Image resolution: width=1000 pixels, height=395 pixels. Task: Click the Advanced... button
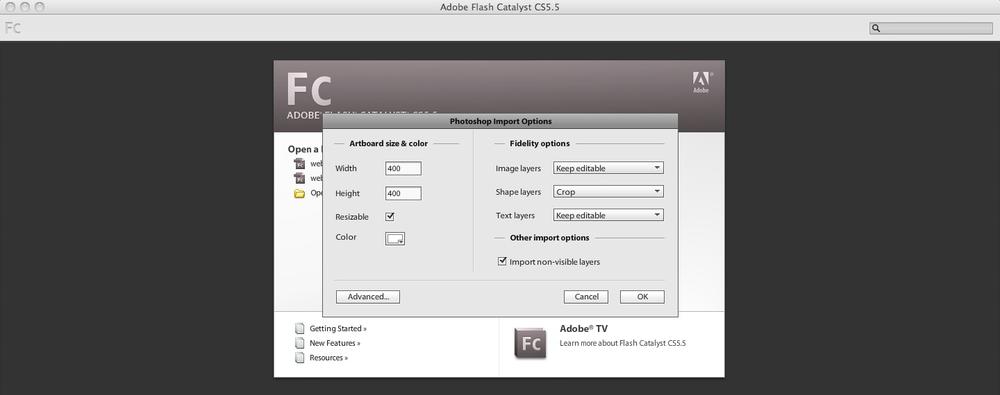(368, 297)
